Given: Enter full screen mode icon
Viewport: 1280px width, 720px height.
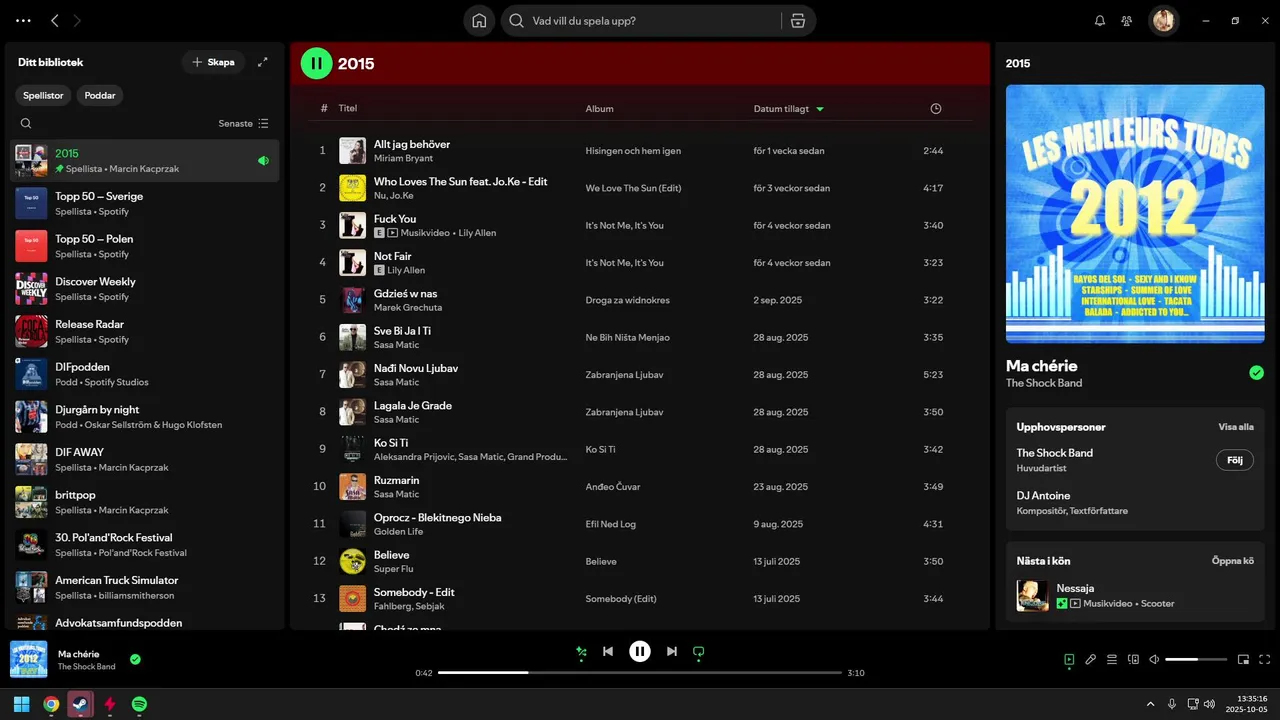Looking at the screenshot, I should pos(1265,659).
